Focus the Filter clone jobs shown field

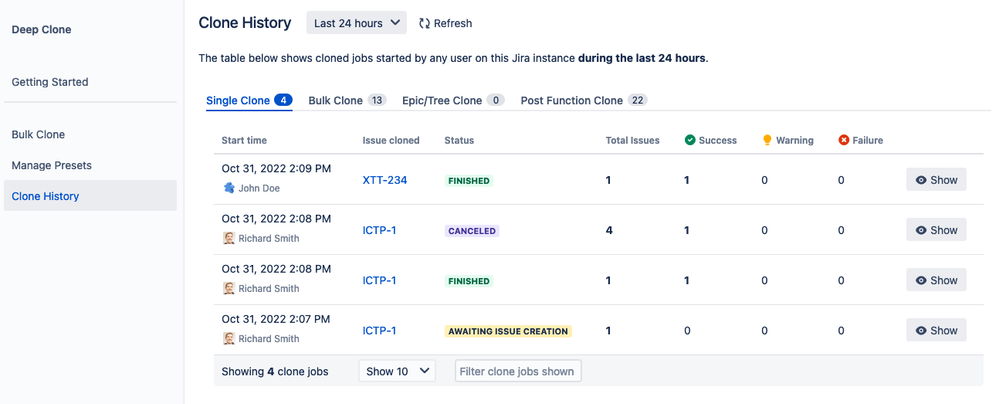click(518, 371)
